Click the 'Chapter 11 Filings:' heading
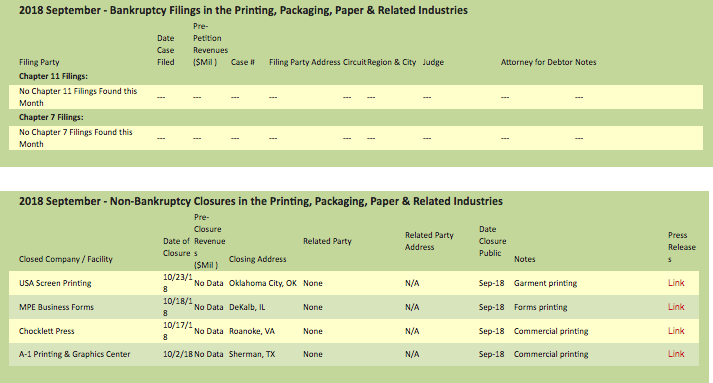The width and height of the screenshot is (713, 383). coord(53,76)
